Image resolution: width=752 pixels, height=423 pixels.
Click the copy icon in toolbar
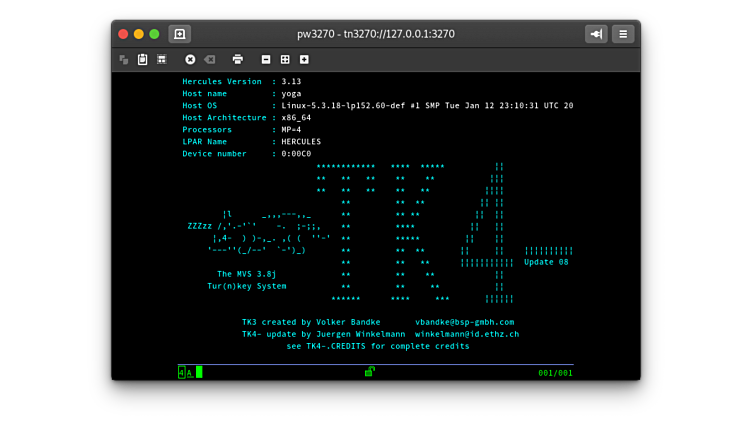[124, 60]
